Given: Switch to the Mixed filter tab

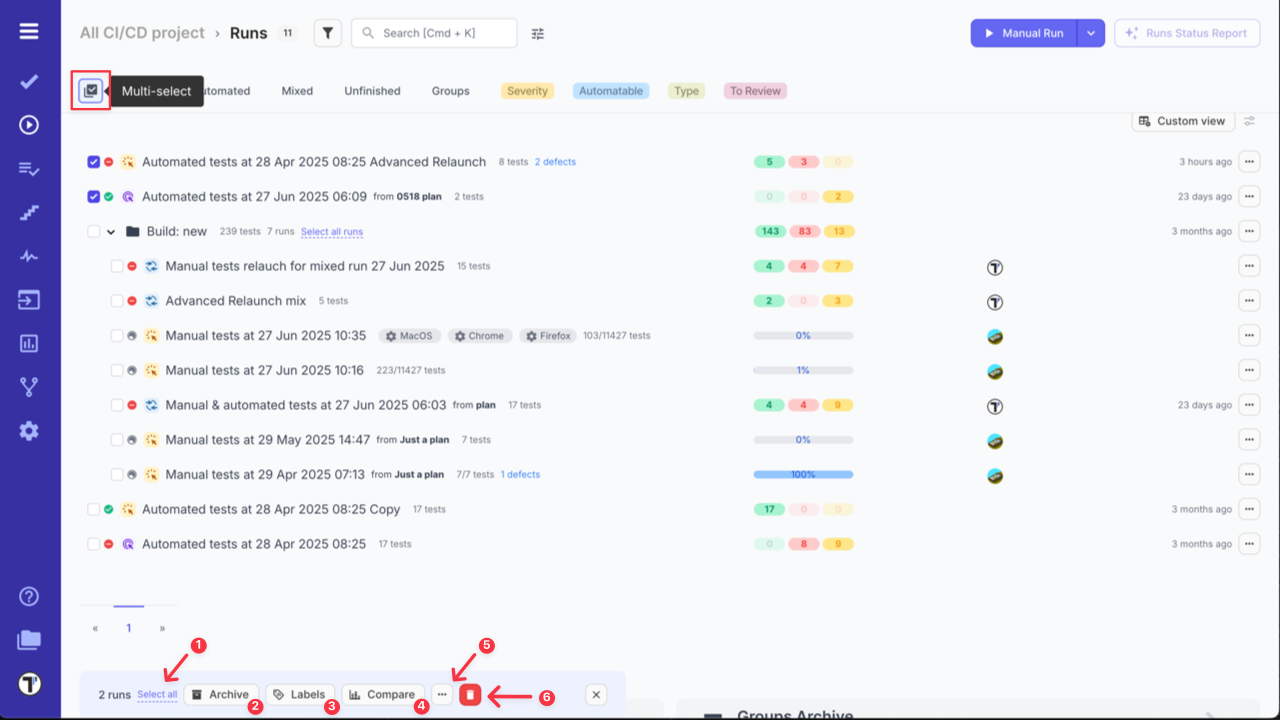Looking at the screenshot, I should (x=297, y=90).
